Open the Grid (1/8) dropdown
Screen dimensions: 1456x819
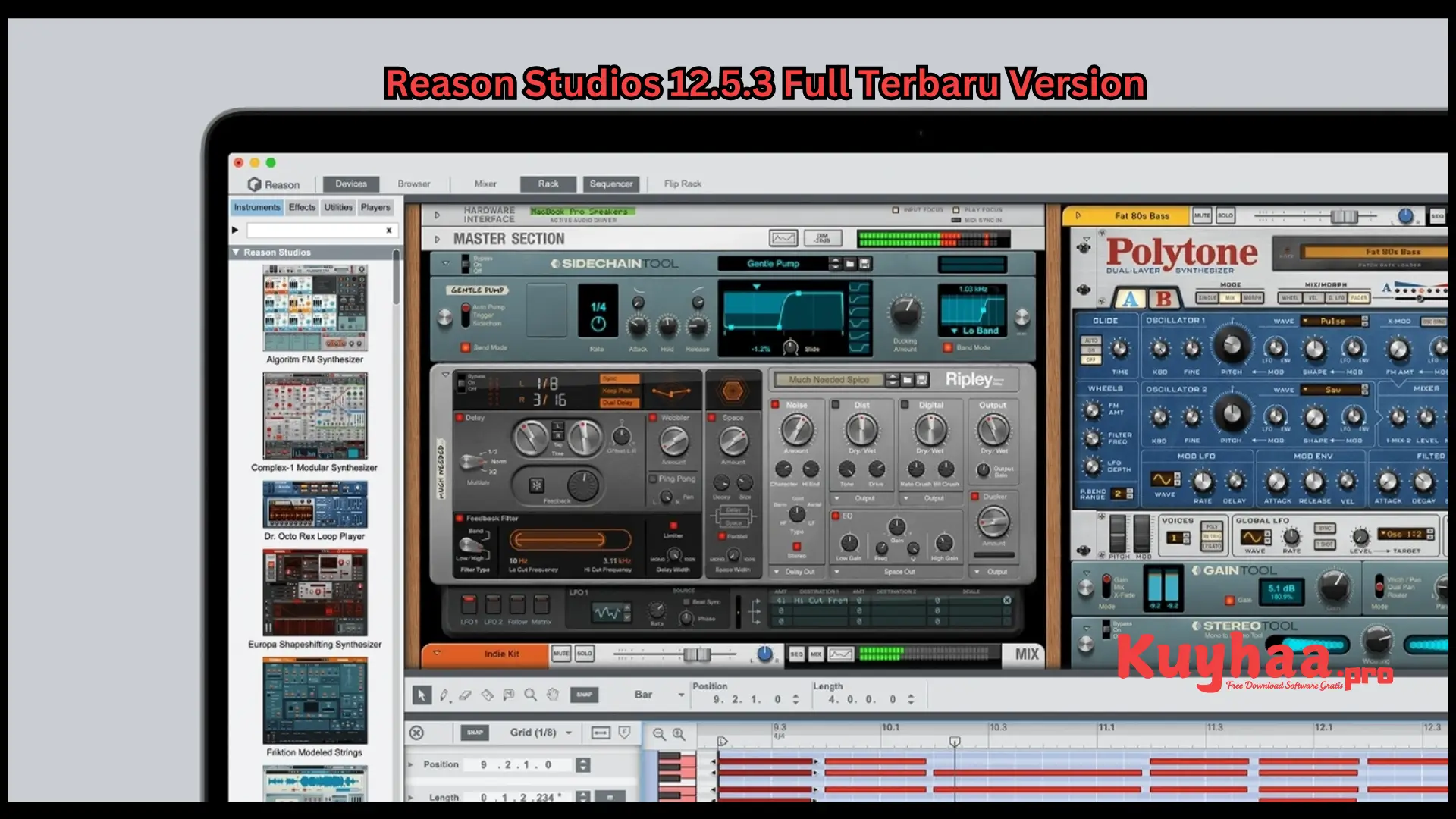point(541,733)
